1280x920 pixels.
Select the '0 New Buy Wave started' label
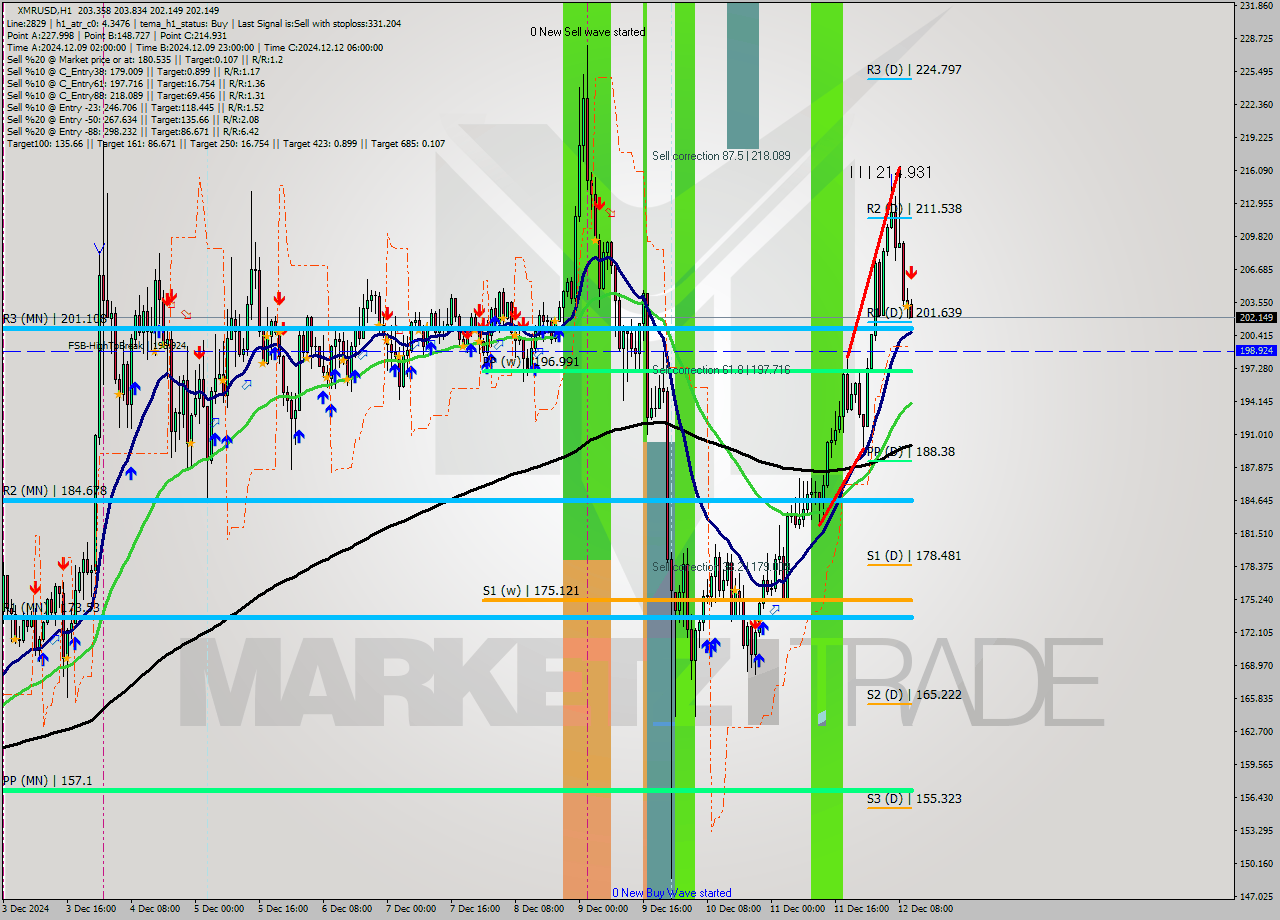pyautogui.click(x=672, y=893)
